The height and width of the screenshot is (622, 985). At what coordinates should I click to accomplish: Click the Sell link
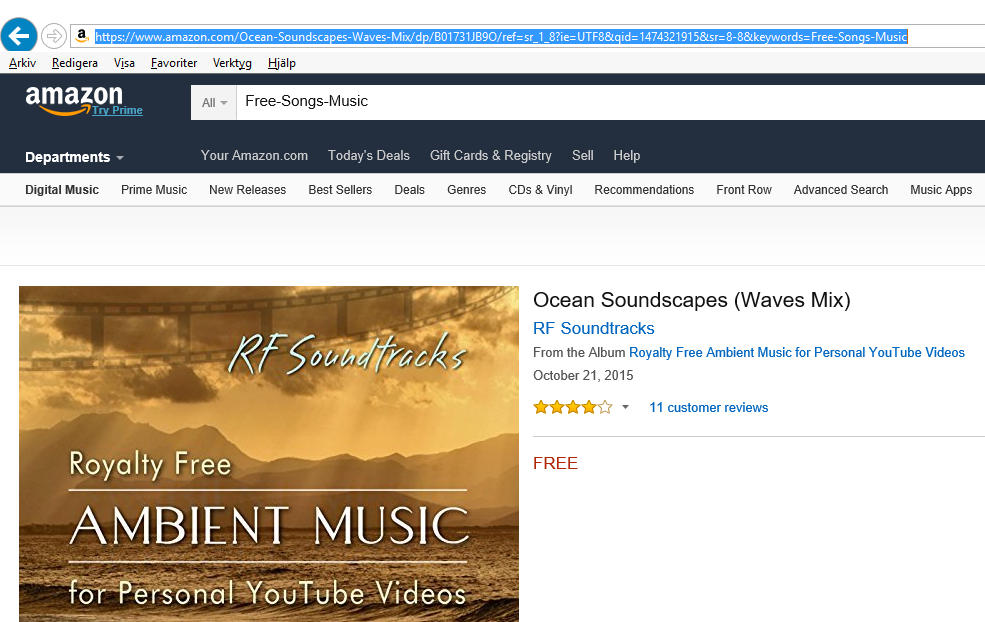tap(582, 155)
